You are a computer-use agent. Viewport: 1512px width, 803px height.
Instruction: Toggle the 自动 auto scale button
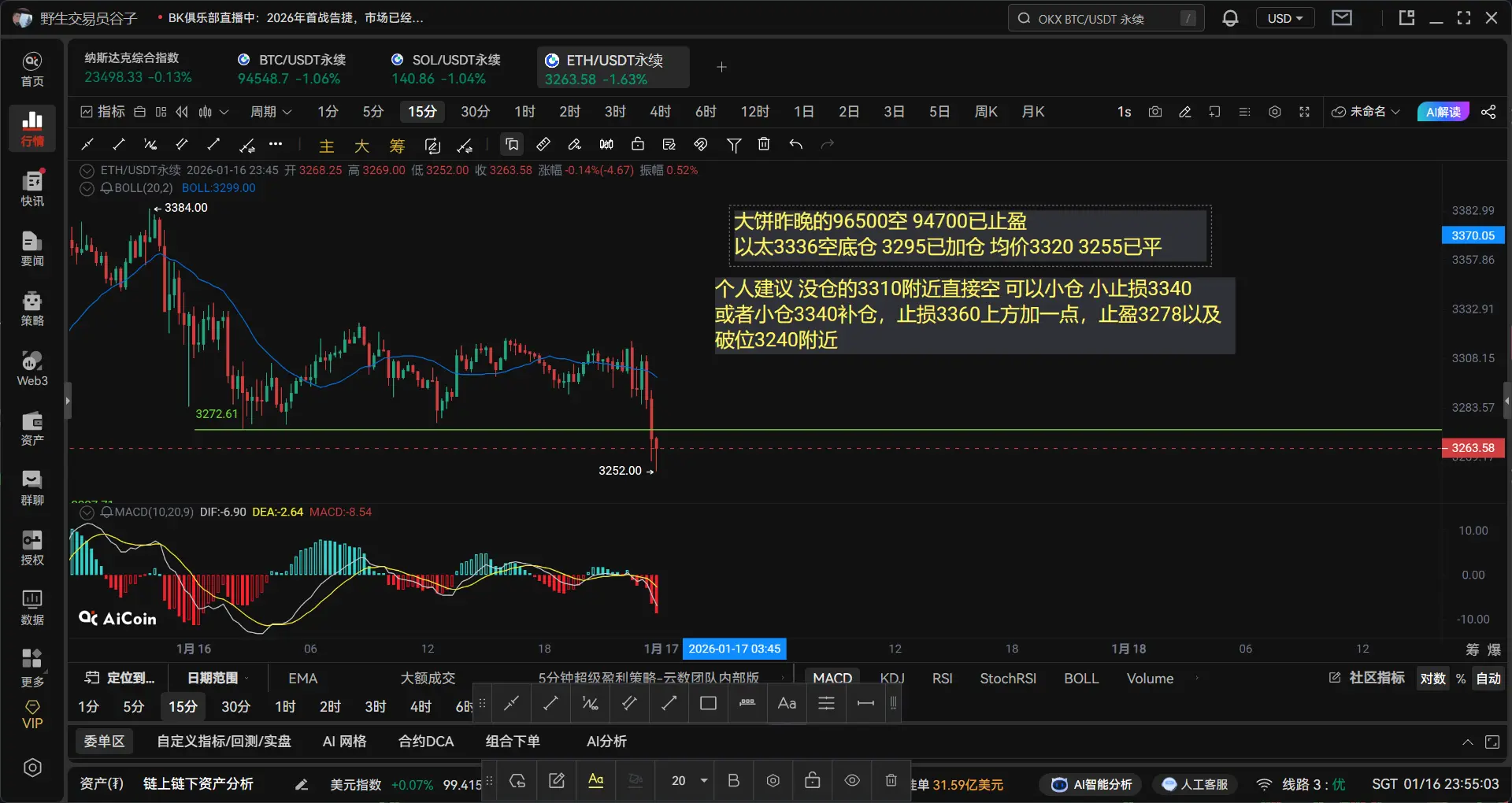(x=1488, y=679)
